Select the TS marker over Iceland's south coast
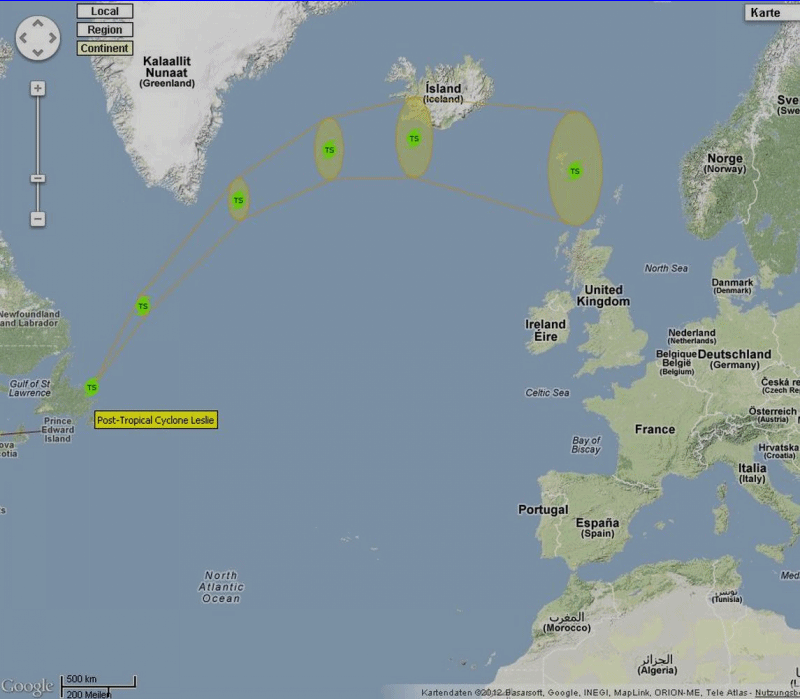 [414, 138]
